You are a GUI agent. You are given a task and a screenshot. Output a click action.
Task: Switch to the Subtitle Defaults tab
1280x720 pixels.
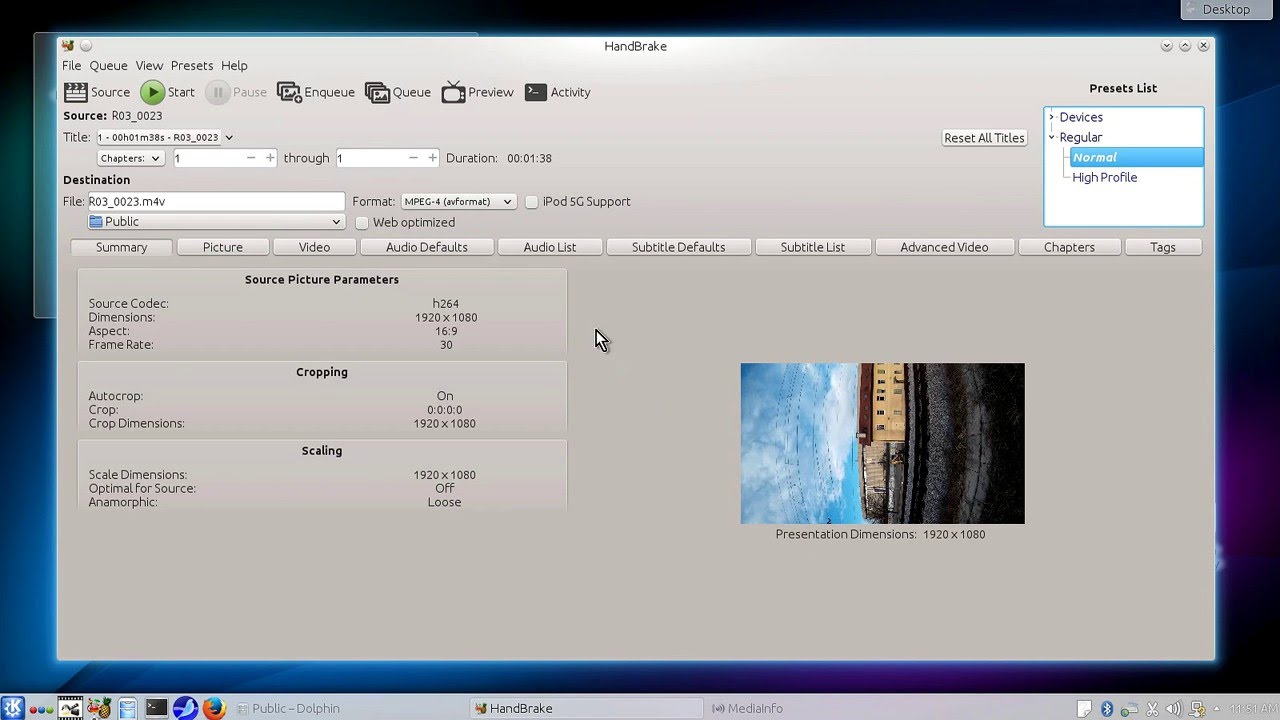(678, 247)
